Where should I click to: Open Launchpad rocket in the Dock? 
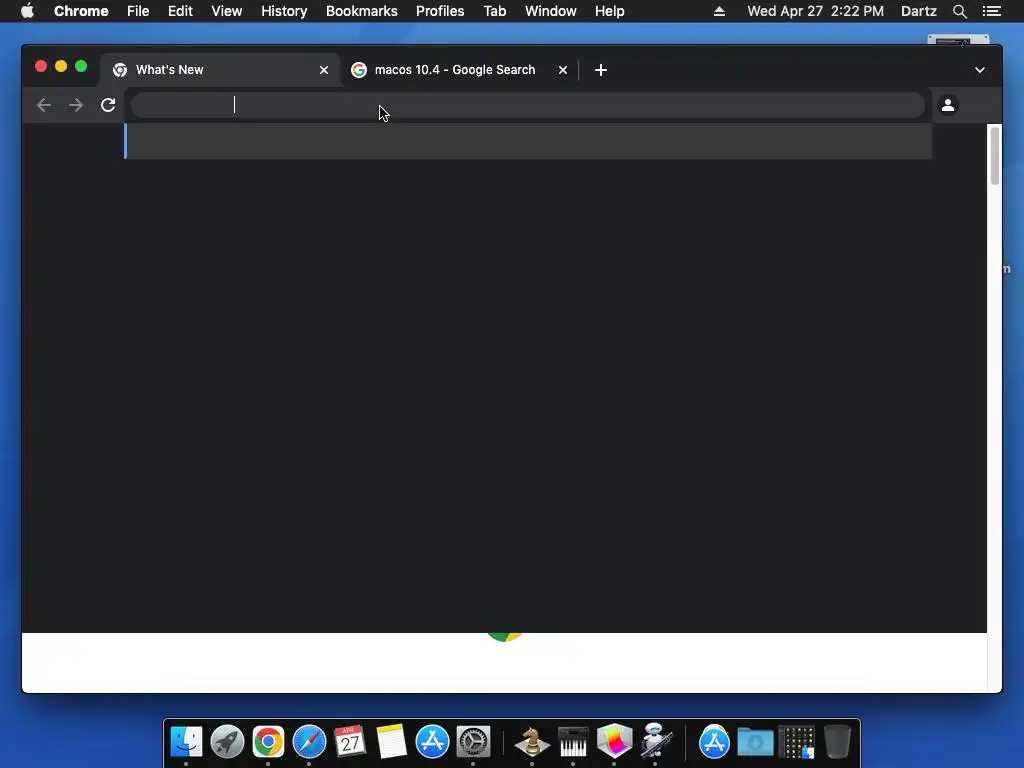tap(227, 741)
